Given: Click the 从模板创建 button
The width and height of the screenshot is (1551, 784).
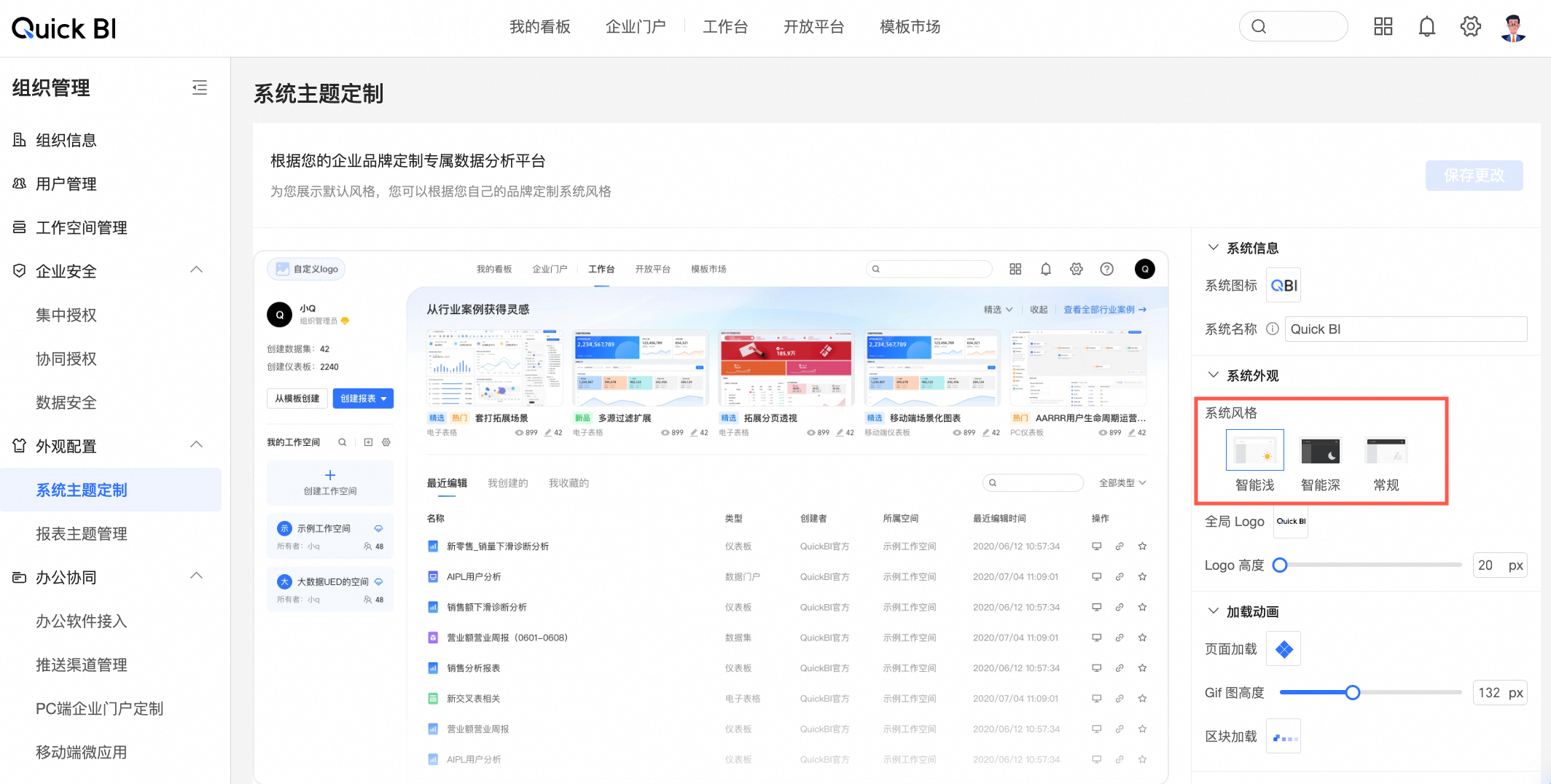Looking at the screenshot, I should (297, 399).
